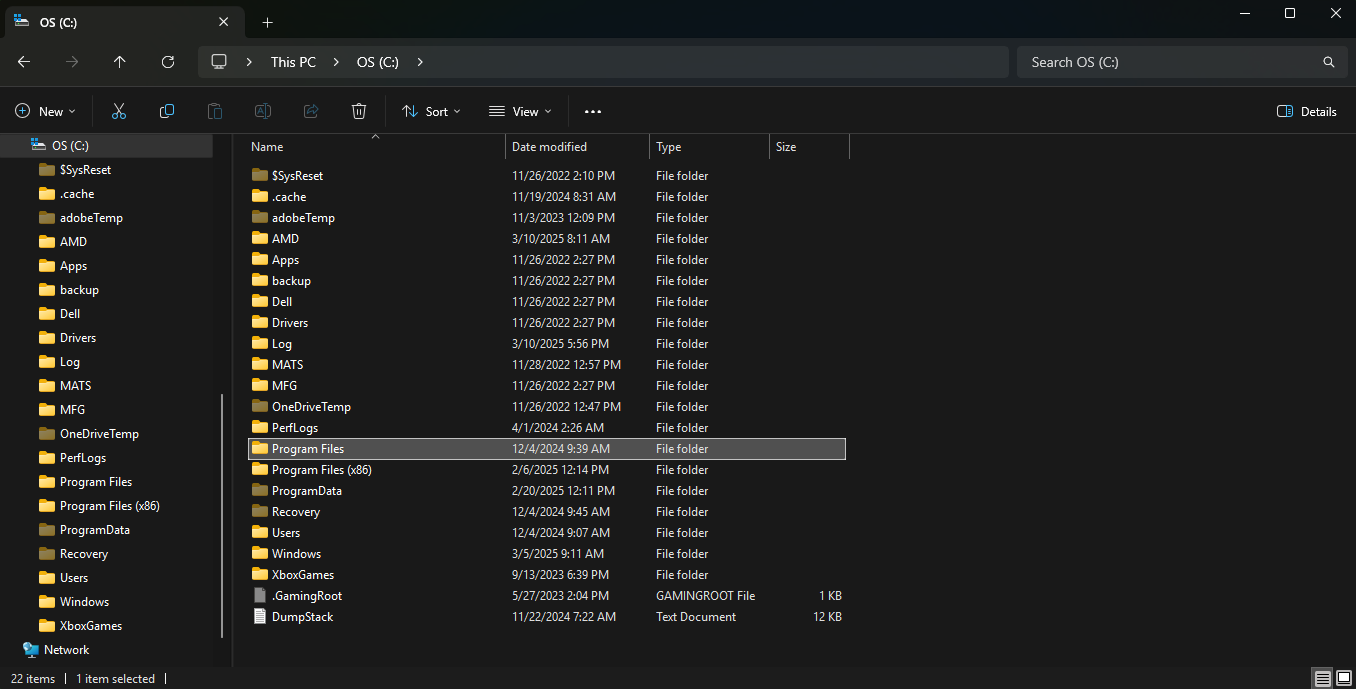Click the PC monitor icon in address bar
The height and width of the screenshot is (689, 1356).
pyautogui.click(x=220, y=62)
